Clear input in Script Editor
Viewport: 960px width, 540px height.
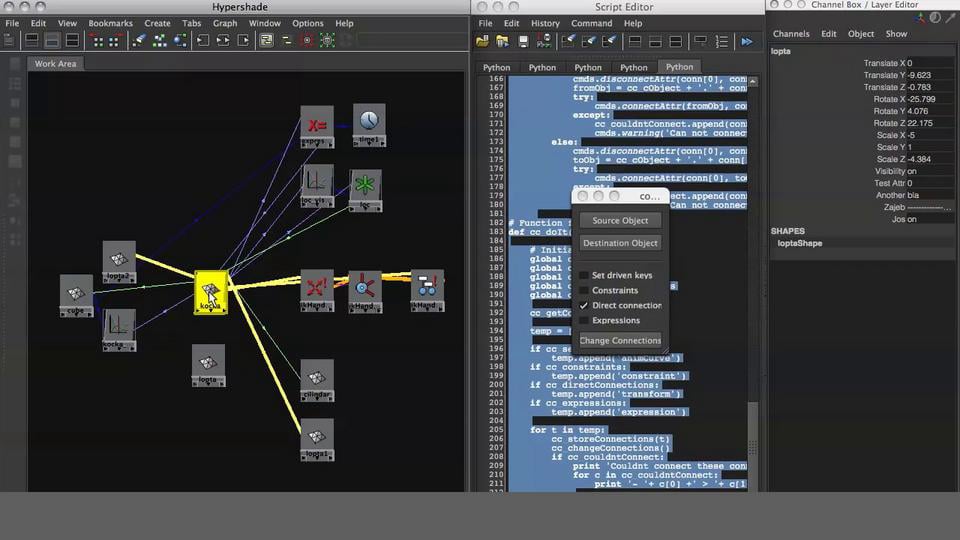(589, 42)
